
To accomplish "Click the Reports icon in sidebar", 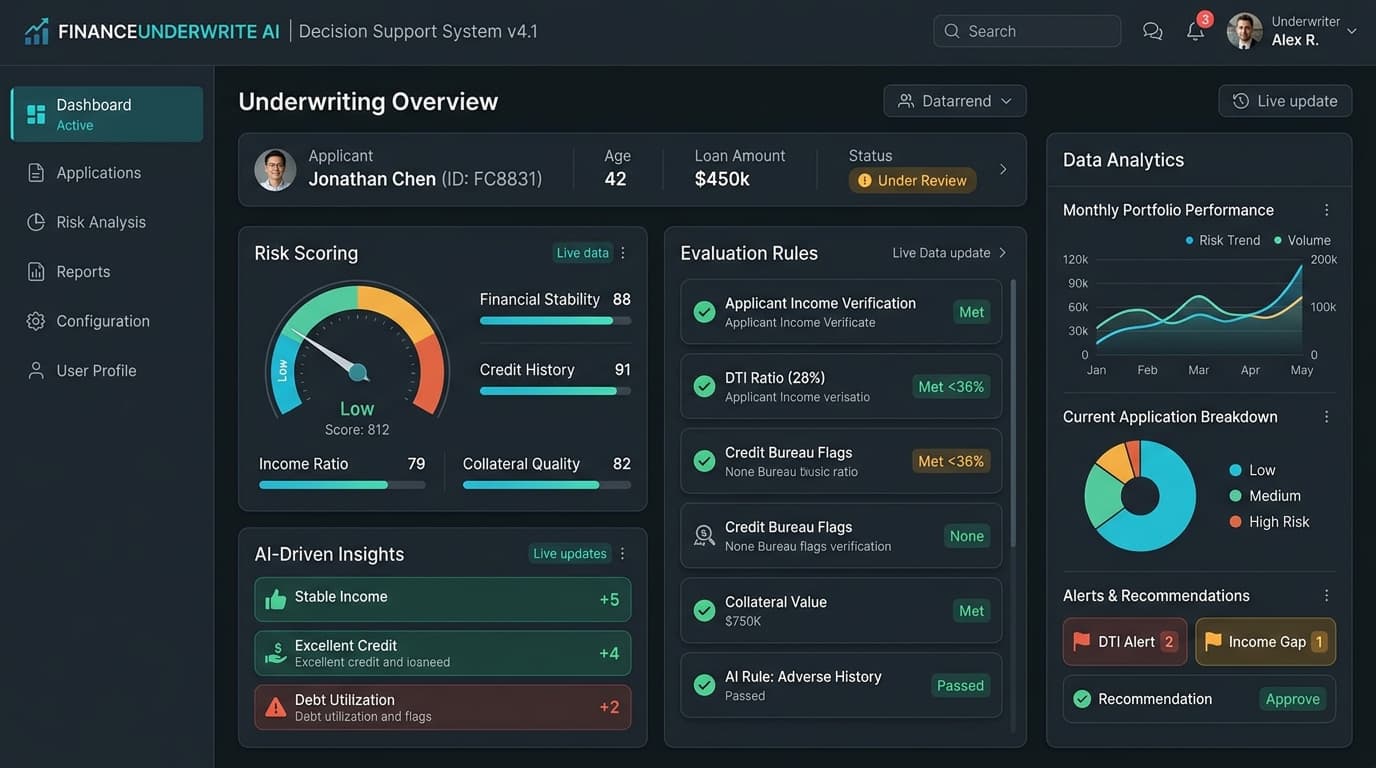I will 36,272.
